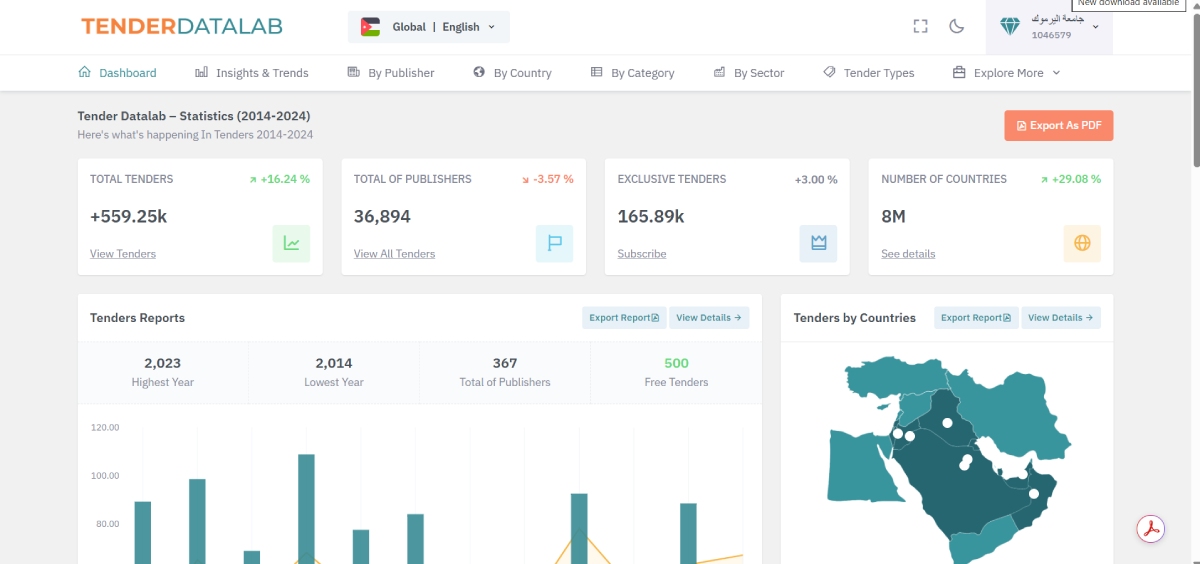Viewport: 1200px width, 564px height.
Task: Toggle dark mode moon icon
Action: click(x=956, y=27)
